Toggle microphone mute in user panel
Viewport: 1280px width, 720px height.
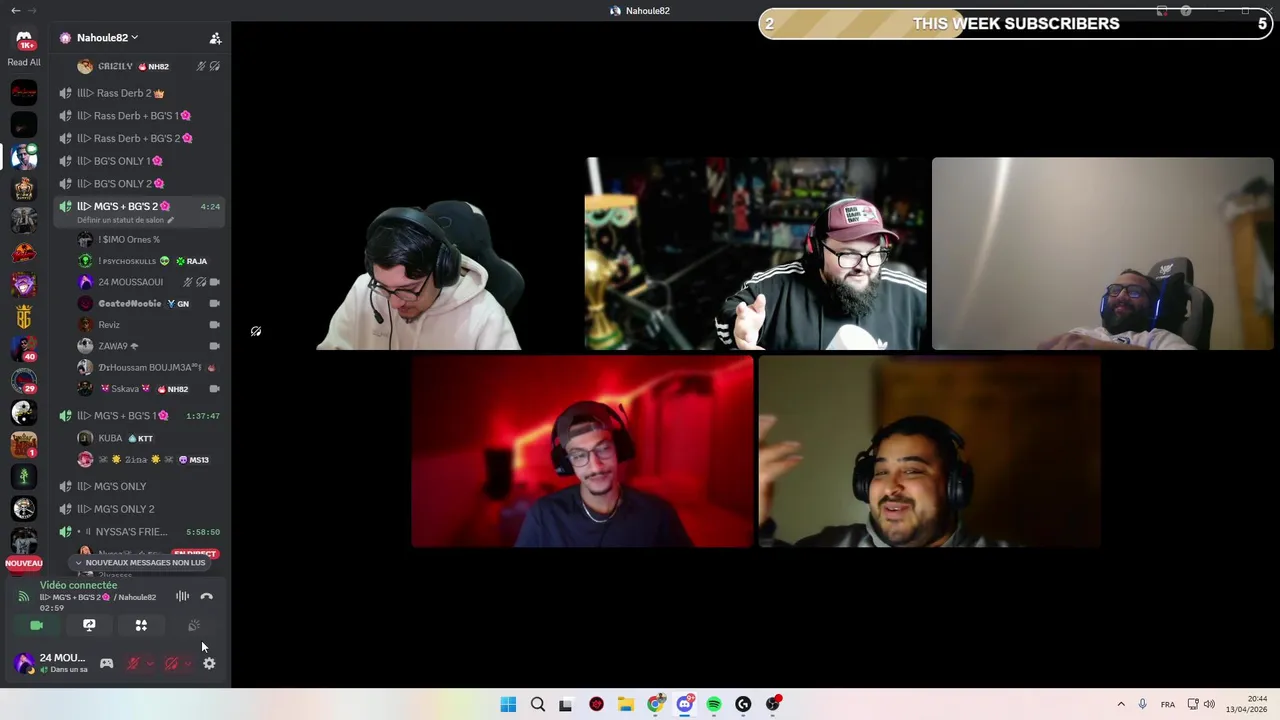133,664
